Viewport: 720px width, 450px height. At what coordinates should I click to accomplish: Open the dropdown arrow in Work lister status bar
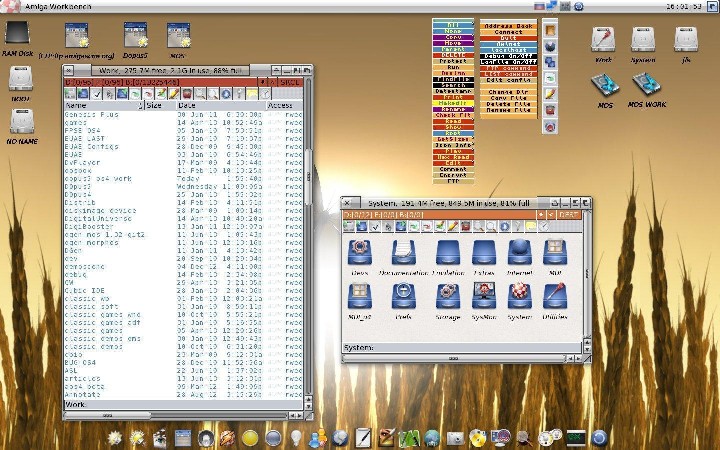tap(260, 82)
